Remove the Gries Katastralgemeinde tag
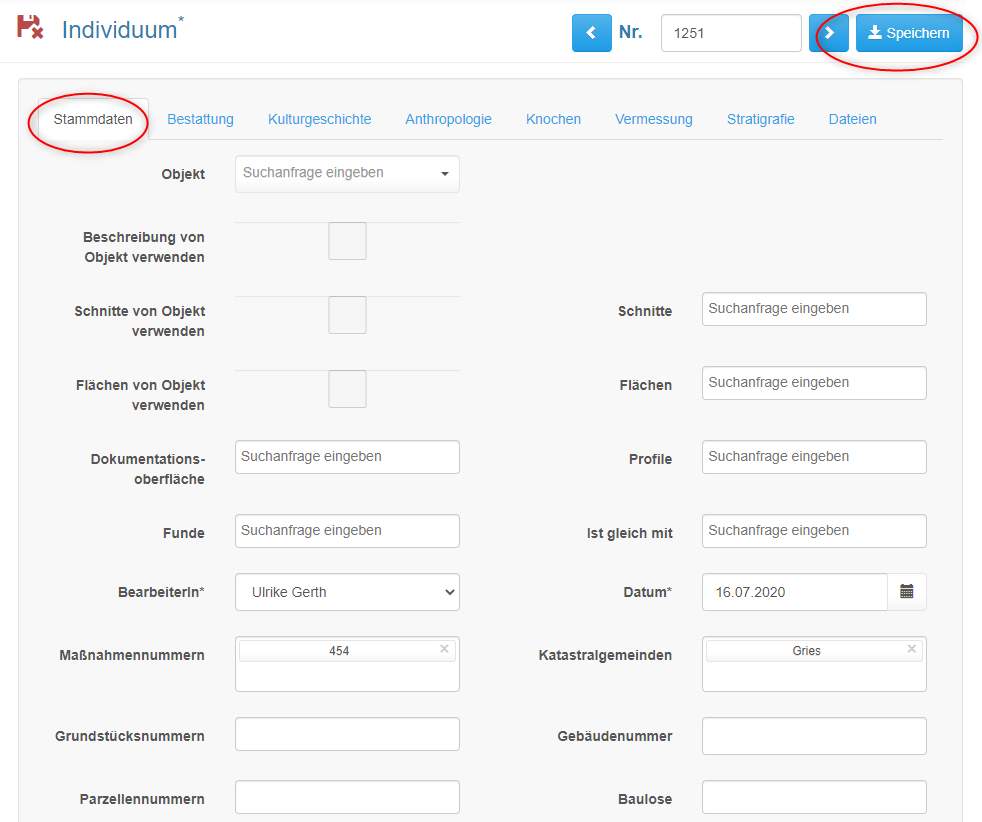The width and height of the screenshot is (982, 822). click(912, 649)
